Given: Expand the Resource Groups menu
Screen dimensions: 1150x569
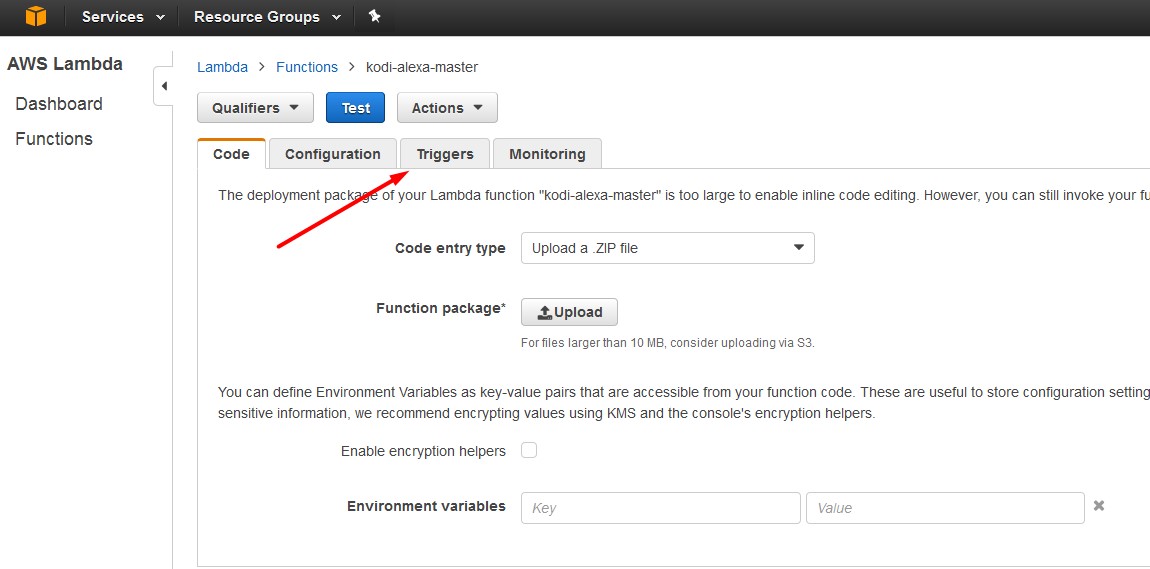Looking at the screenshot, I should (267, 17).
